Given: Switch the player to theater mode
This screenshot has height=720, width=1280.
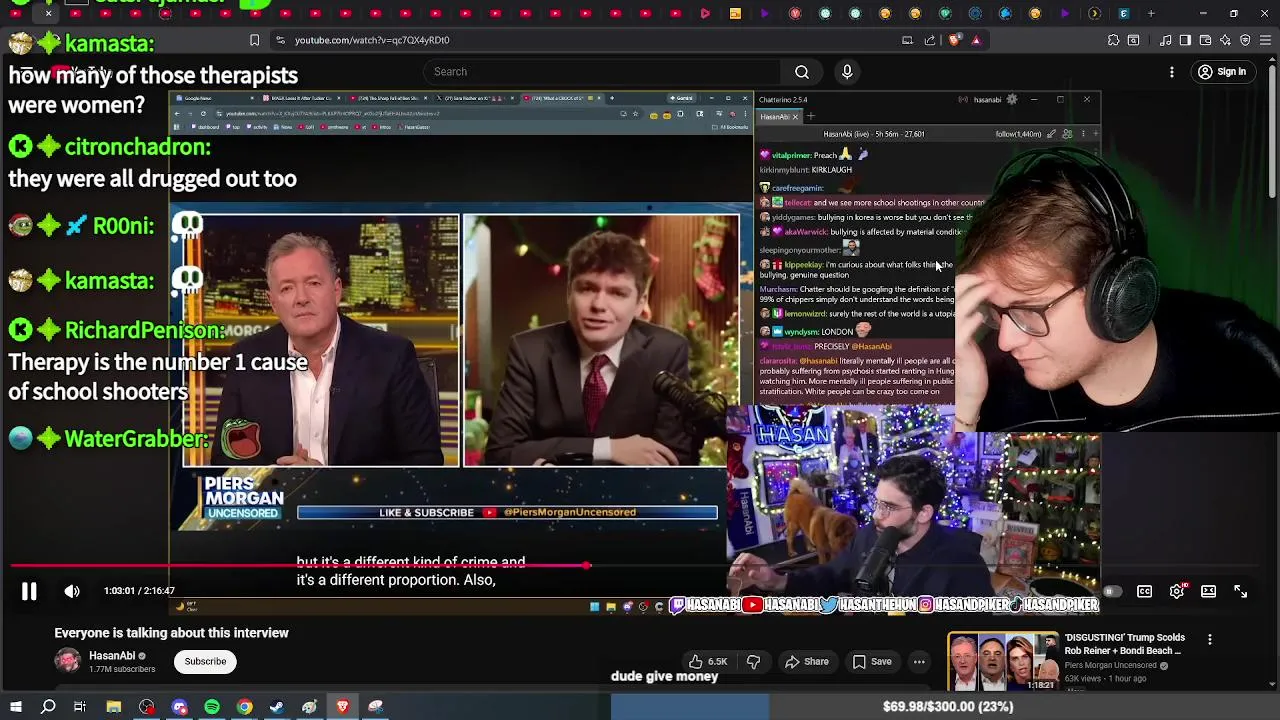Looking at the screenshot, I should click(1208, 591).
